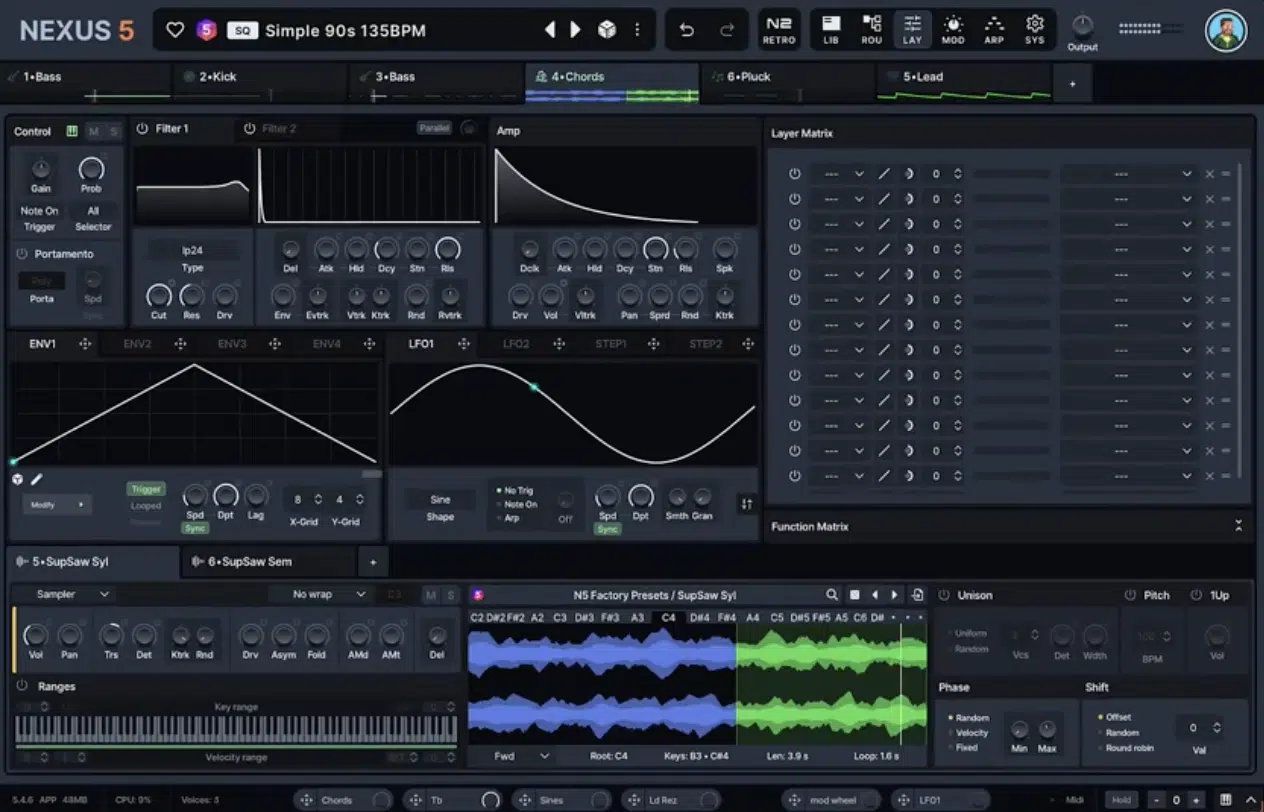The width and height of the screenshot is (1264, 812).
Task: Open the preset three-dot menu
Action: (x=637, y=30)
